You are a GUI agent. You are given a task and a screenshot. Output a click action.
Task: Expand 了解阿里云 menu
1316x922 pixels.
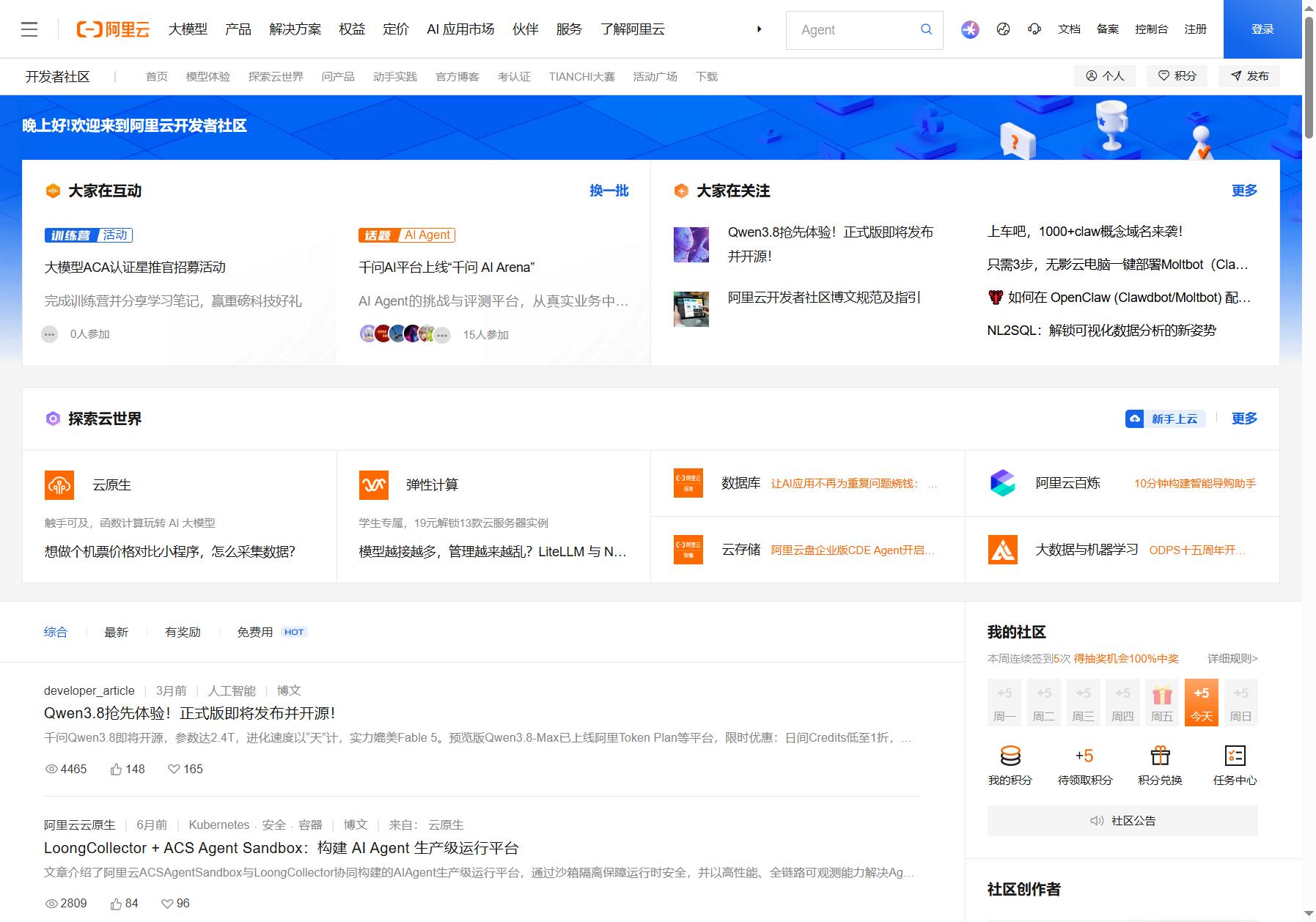point(633,29)
